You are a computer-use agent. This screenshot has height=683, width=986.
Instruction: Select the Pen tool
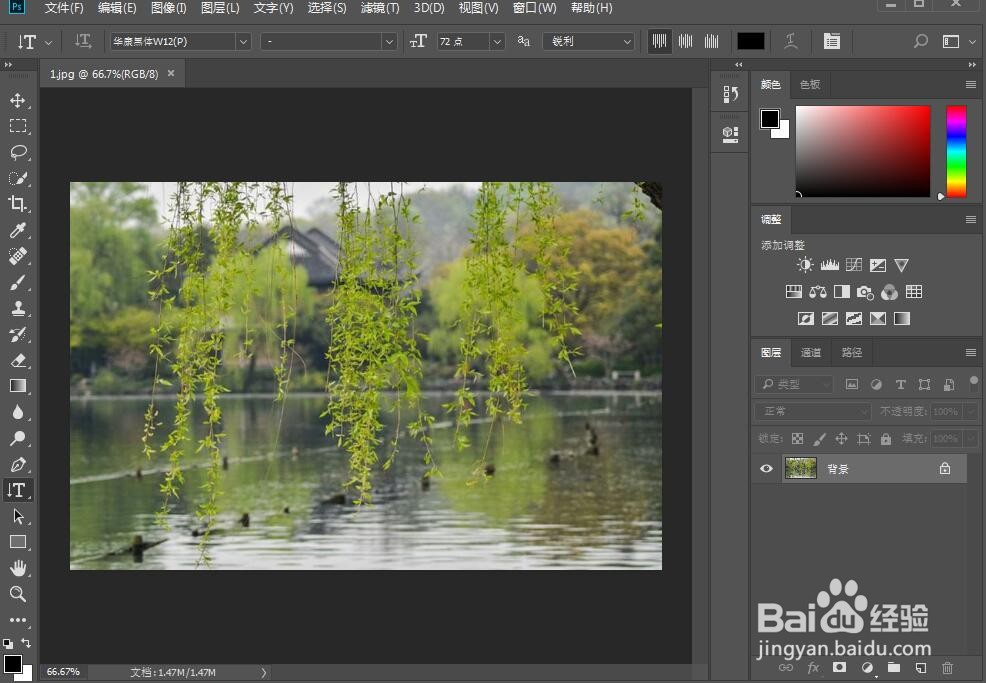click(x=18, y=464)
